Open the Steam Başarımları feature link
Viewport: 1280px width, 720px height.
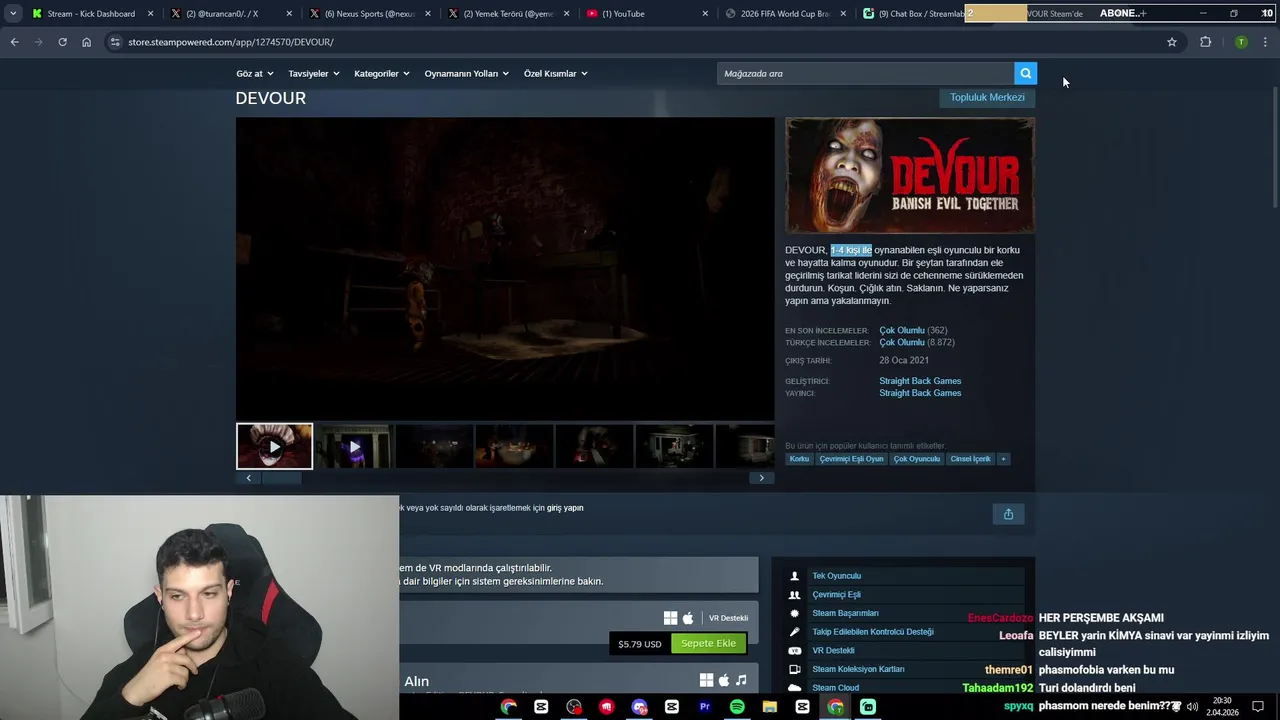(845, 613)
